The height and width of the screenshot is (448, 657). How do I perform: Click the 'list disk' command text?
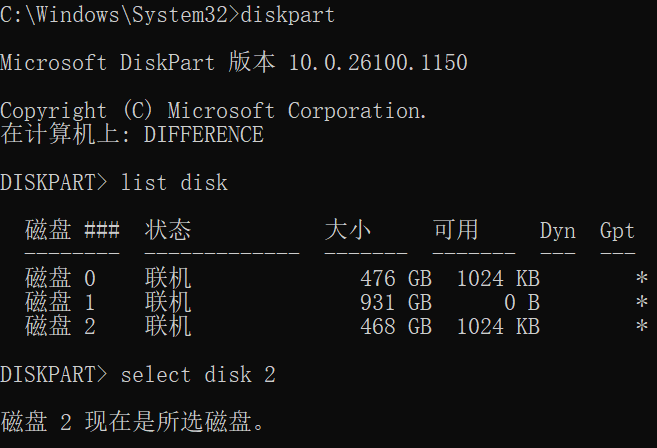point(173,183)
